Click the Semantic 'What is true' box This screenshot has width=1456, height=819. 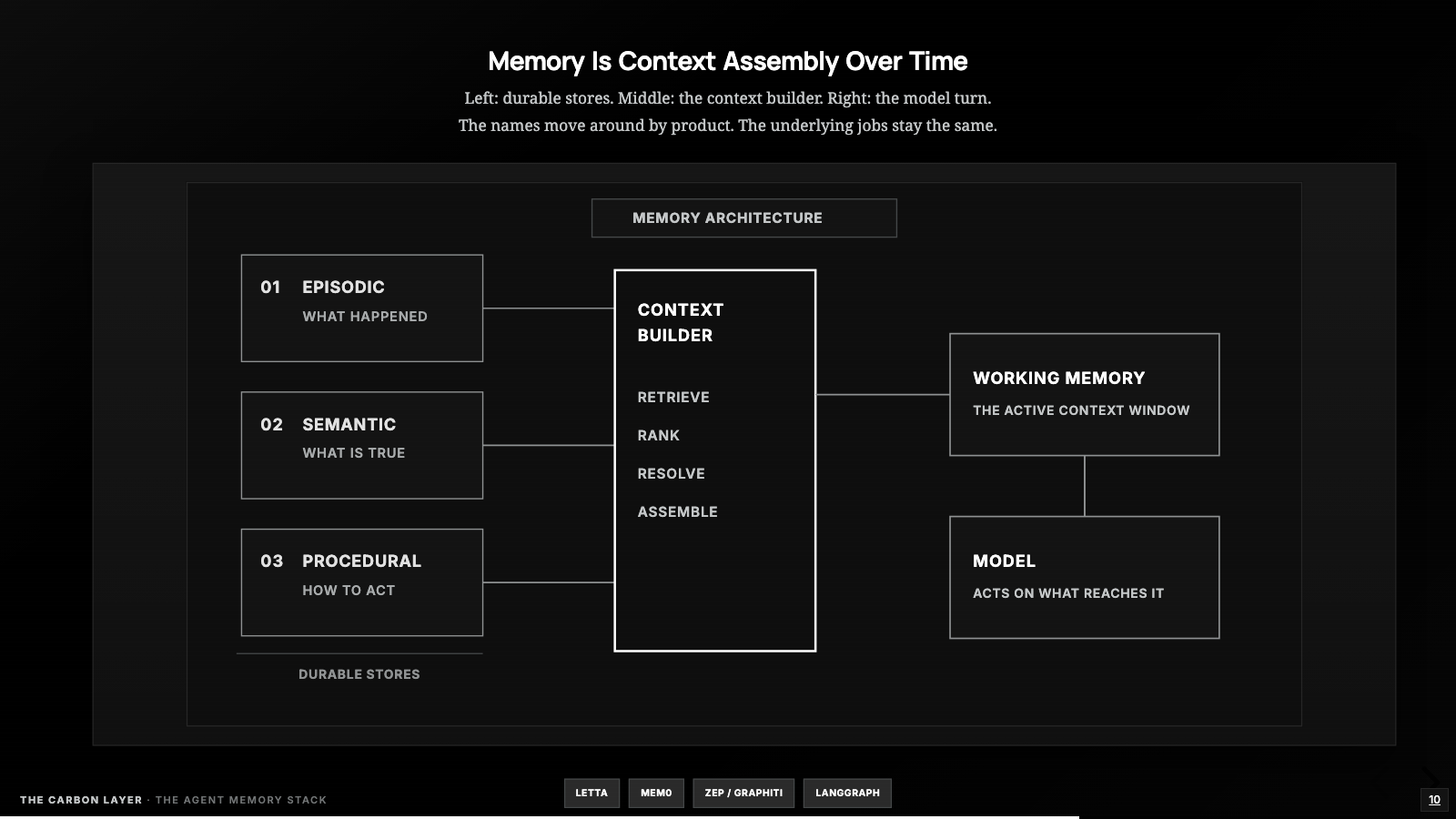(x=362, y=446)
